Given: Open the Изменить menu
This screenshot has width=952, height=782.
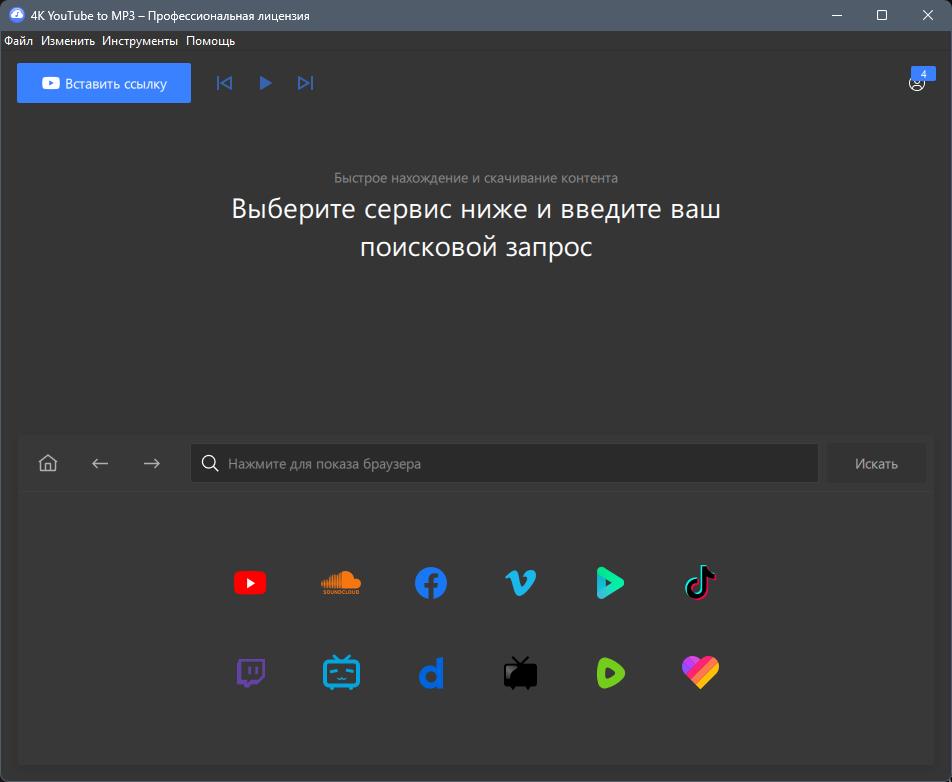Looking at the screenshot, I should [68, 41].
